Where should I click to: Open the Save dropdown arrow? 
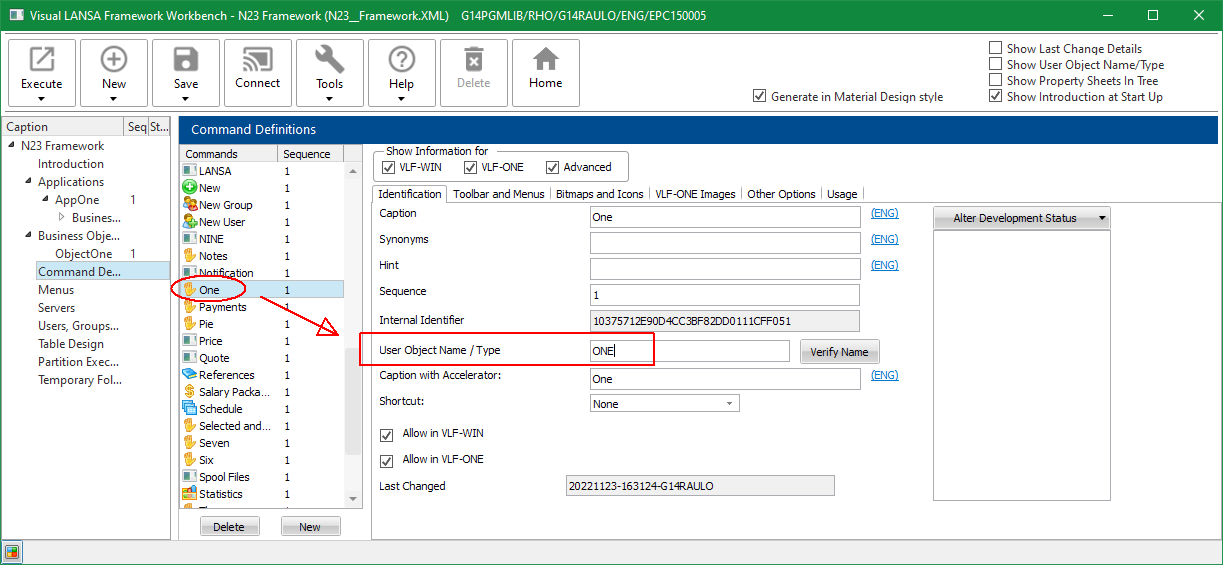tap(186, 98)
